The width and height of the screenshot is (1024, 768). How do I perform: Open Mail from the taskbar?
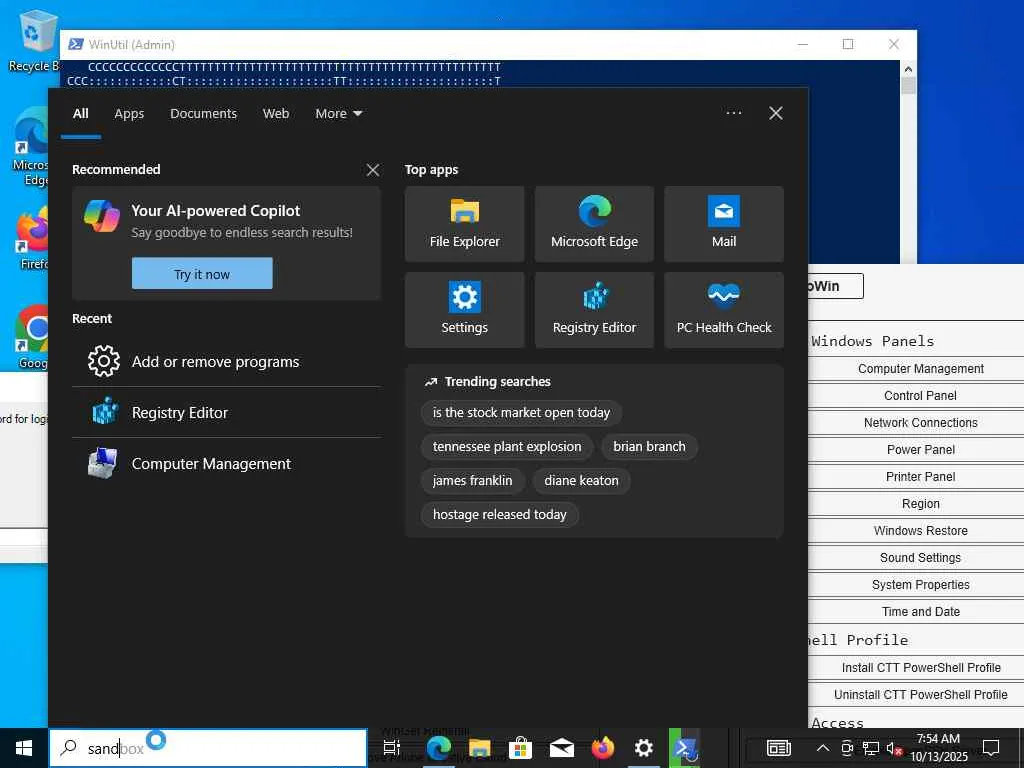[x=562, y=748]
